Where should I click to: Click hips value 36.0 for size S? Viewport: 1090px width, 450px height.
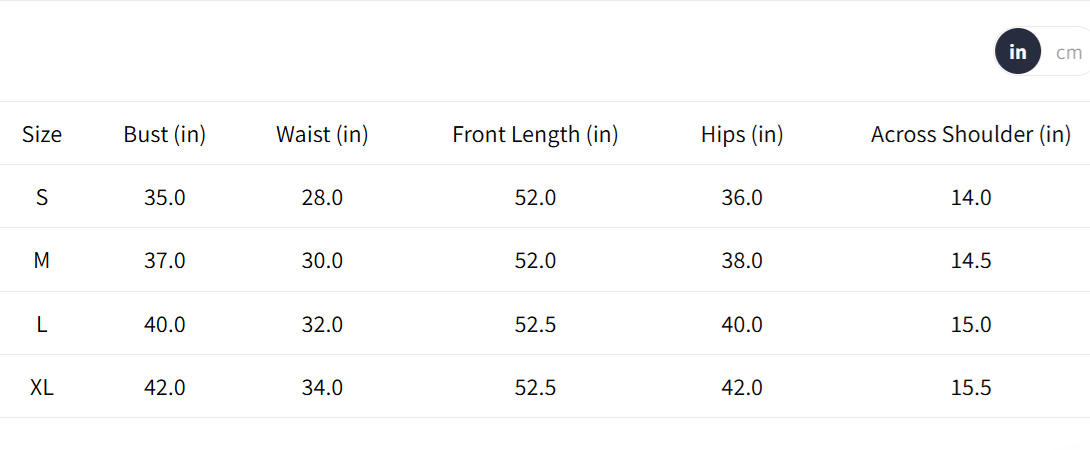click(742, 198)
